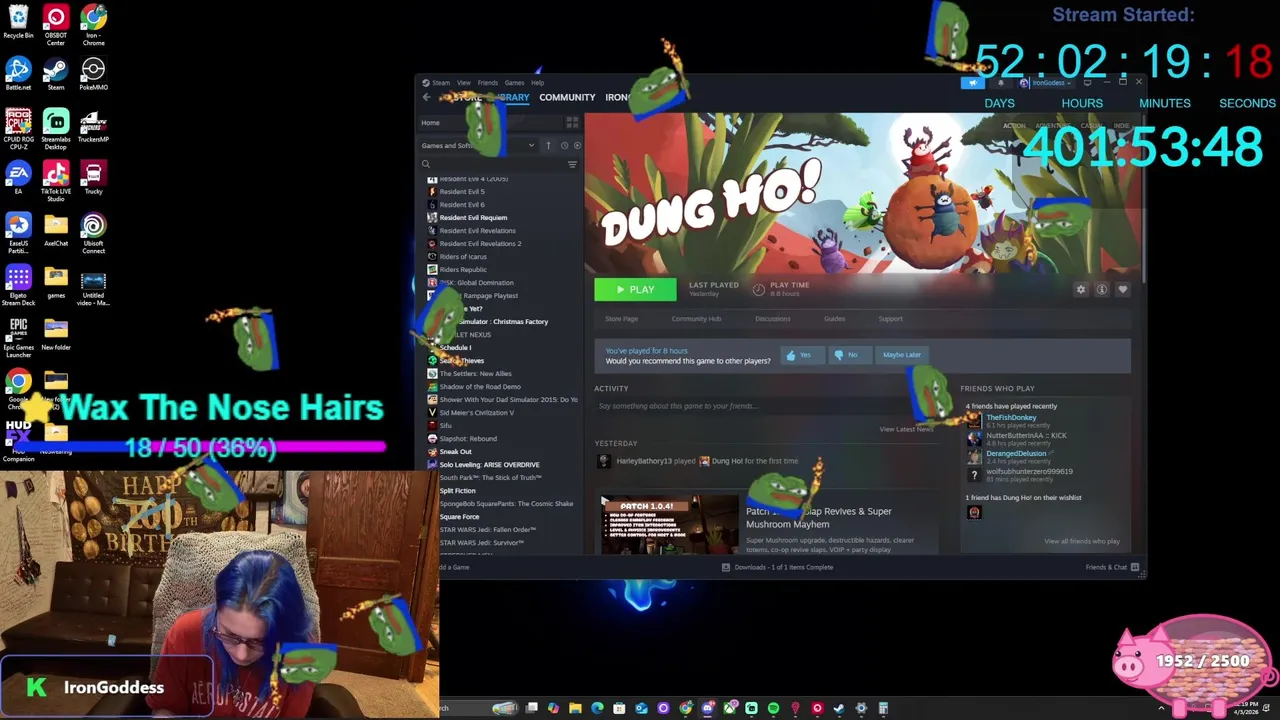Click the Maybe Later button
1280x720 pixels.
pyautogui.click(x=901, y=355)
